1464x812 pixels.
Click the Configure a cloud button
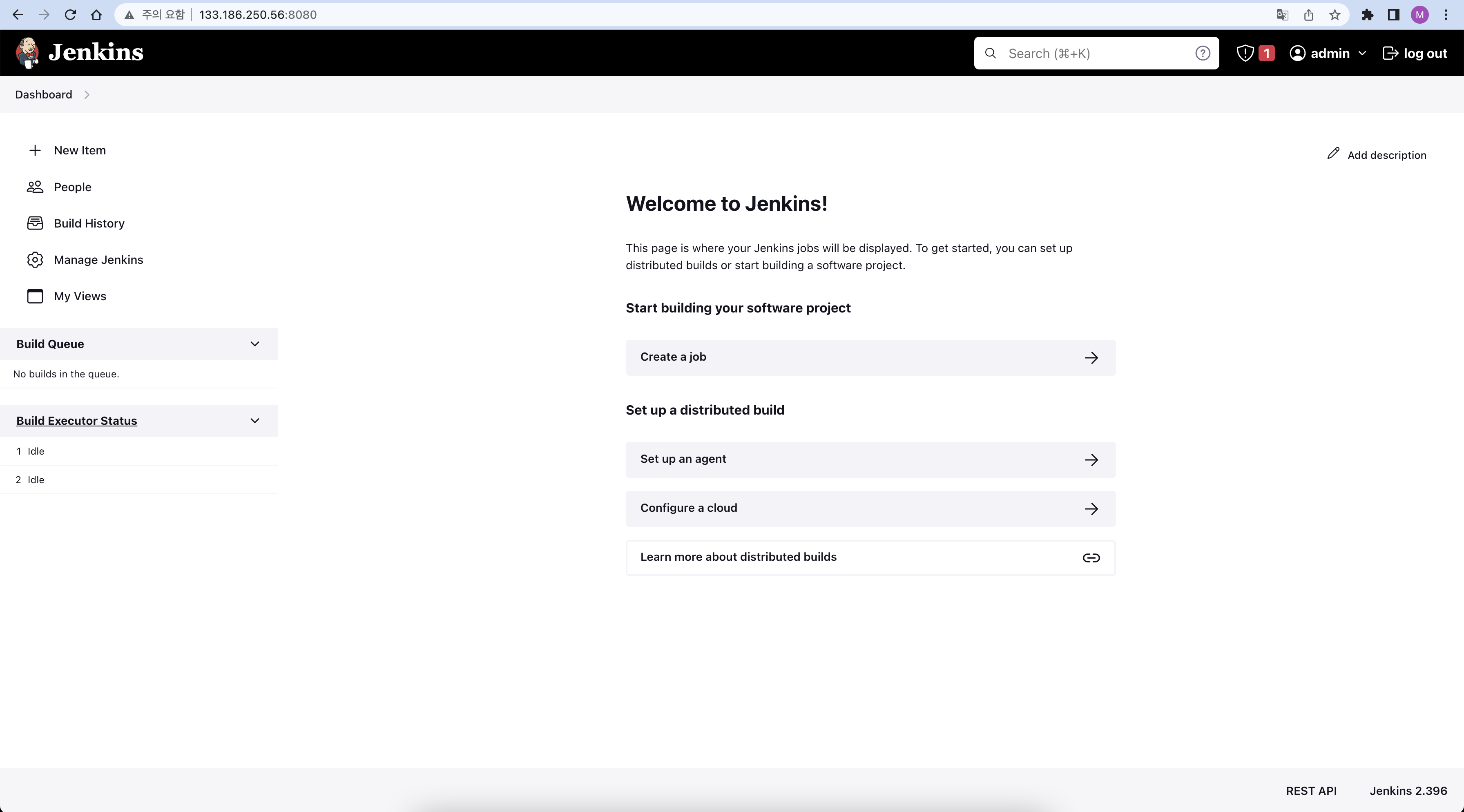tap(870, 509)
